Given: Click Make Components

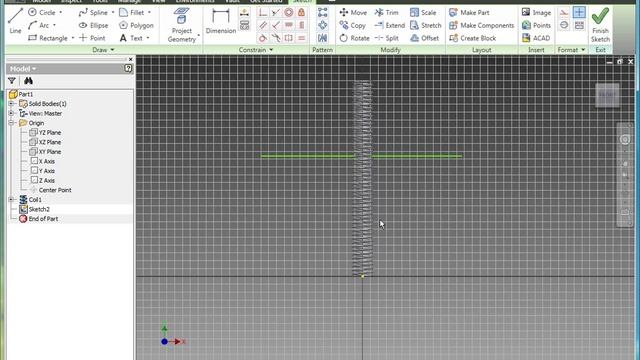Looking at the screenshot, I should click(482, 25).
